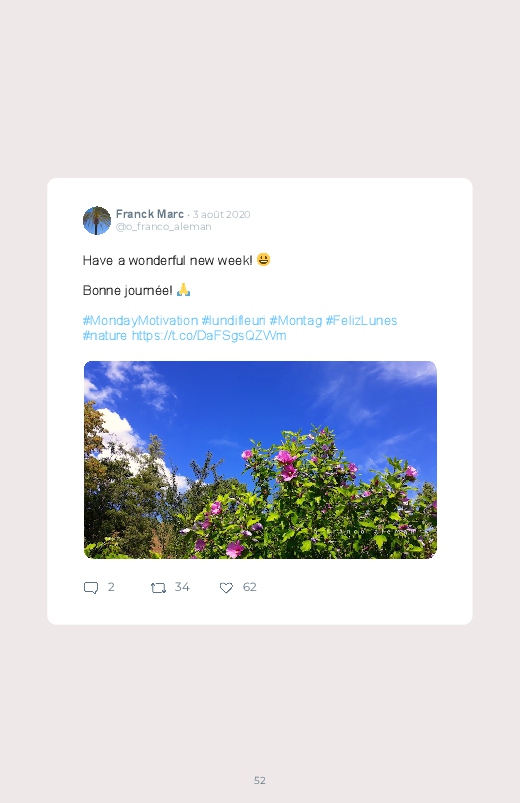Click the like count 62

pos(249,587)
